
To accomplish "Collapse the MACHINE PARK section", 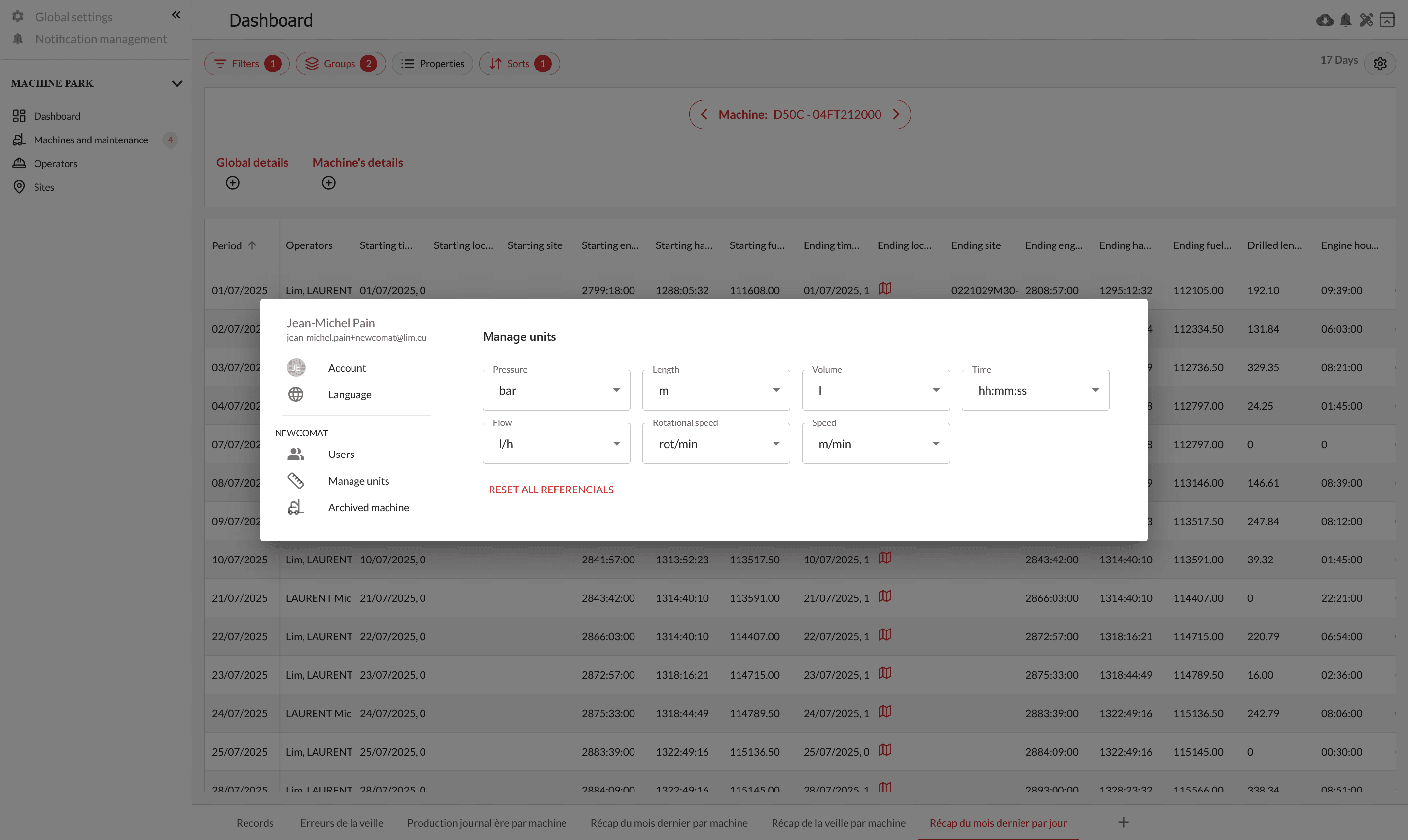I will [x=176, y=84].
